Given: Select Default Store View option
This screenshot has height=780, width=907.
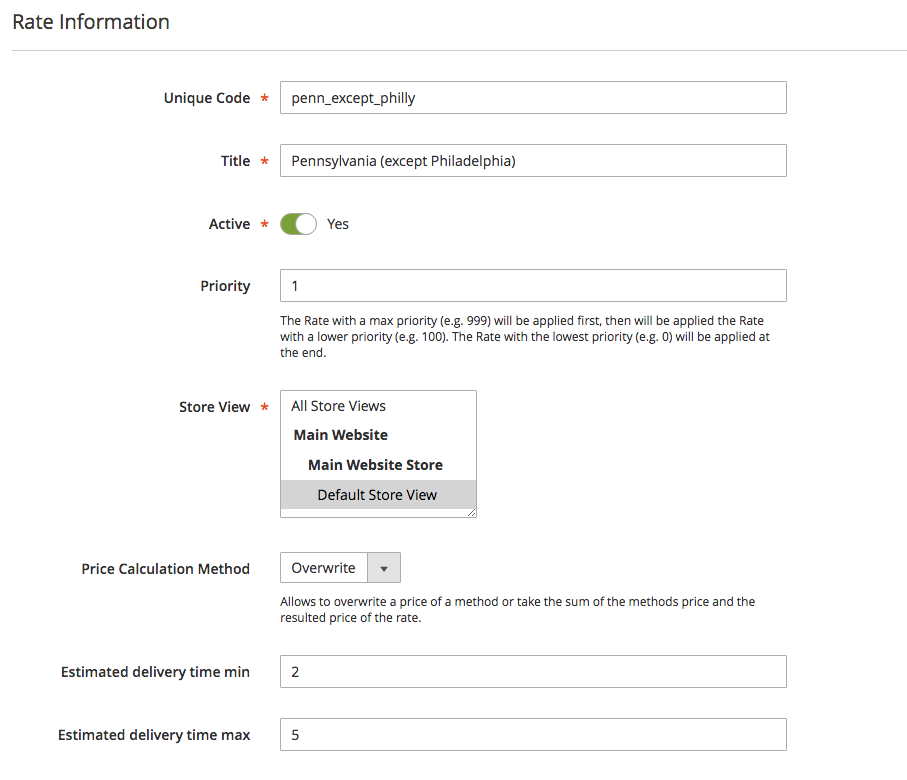Looking at the screenshot, I should coord(378,495).
